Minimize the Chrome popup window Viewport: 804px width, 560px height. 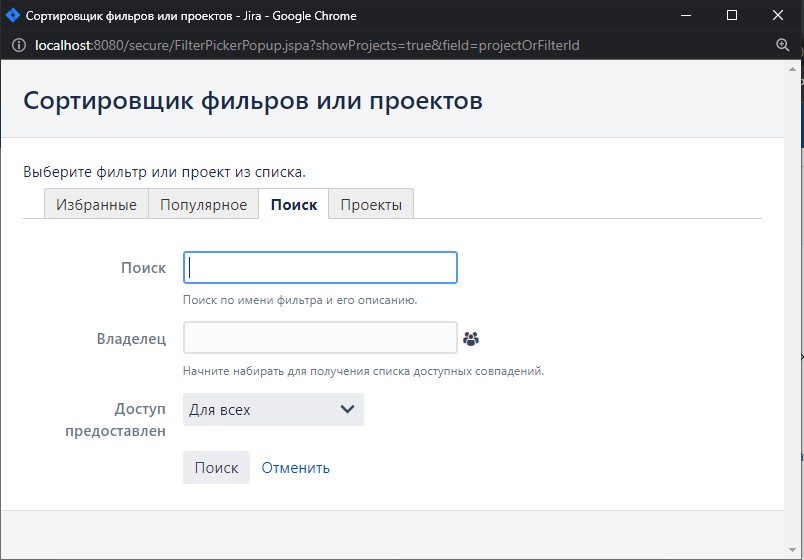686,15
